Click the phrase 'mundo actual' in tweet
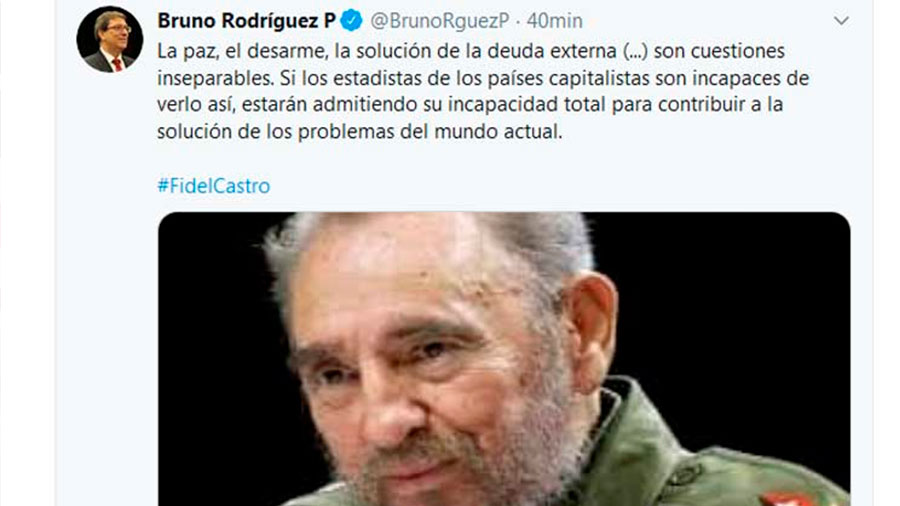This screenshot has width=900, height=506. click(498, 131)
